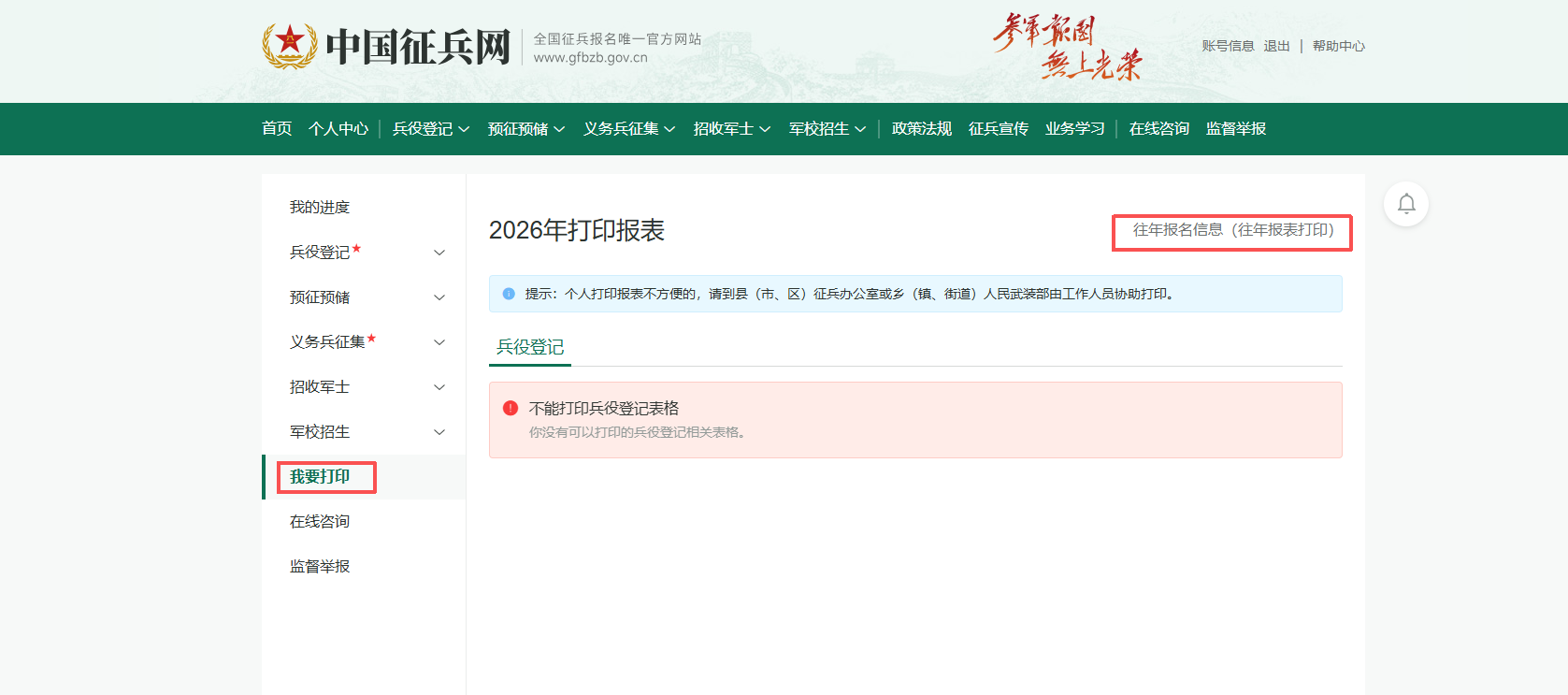Open 义务兵征集 dropdown in top navigation

coord(628,129)
